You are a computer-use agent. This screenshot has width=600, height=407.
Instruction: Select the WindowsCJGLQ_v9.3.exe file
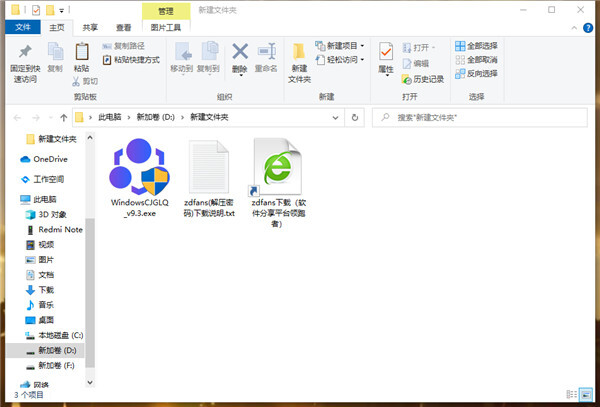tap(140, 178)
